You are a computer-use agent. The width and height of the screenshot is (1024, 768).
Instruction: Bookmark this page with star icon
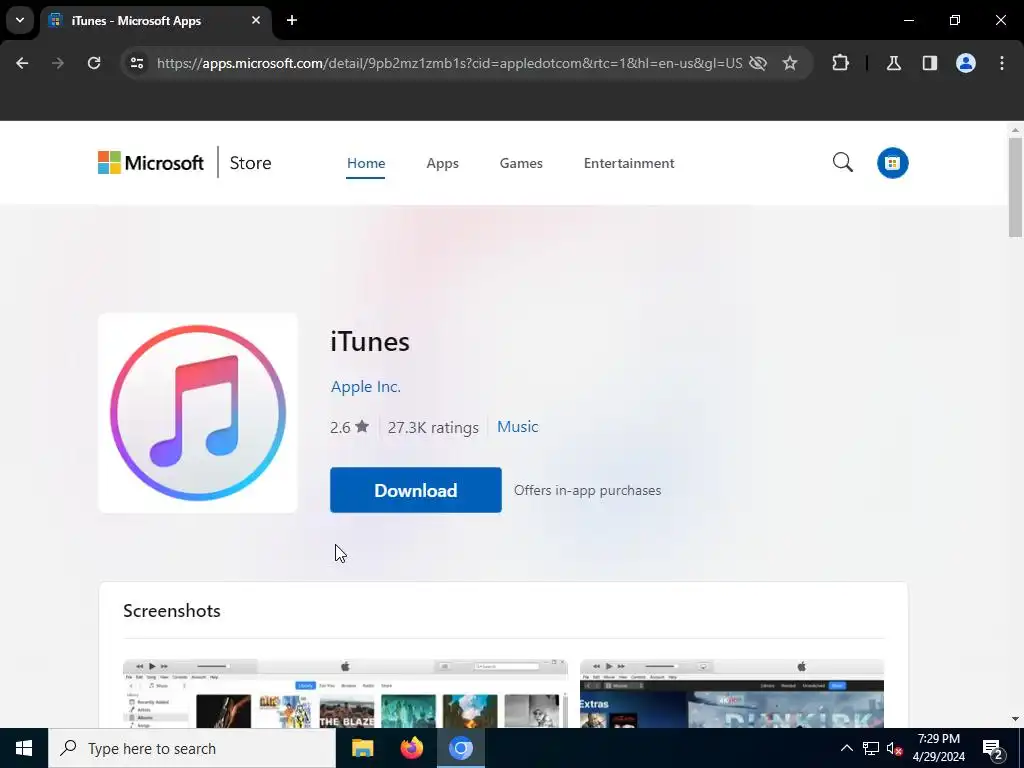[x=790, y=63]
